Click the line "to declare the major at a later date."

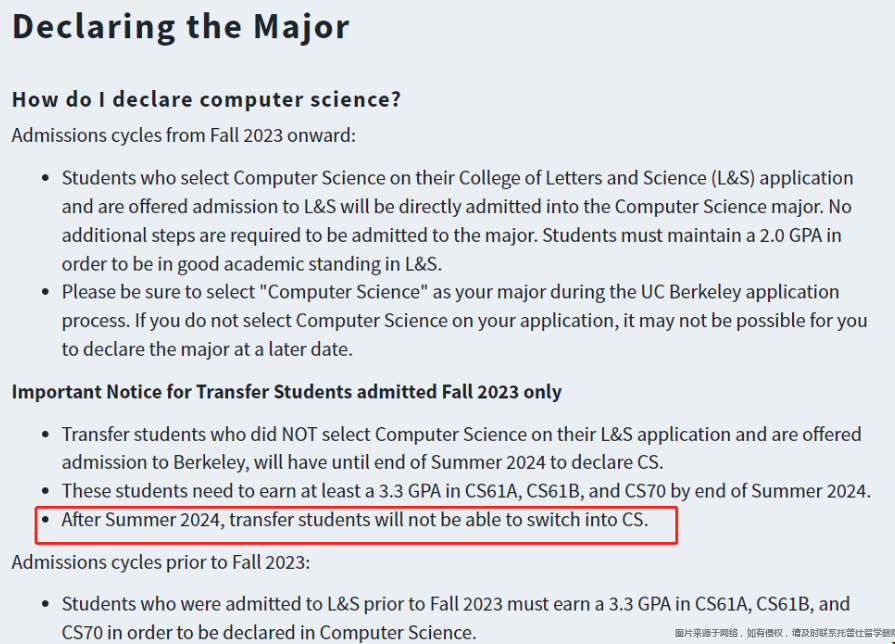click(207, 349)
